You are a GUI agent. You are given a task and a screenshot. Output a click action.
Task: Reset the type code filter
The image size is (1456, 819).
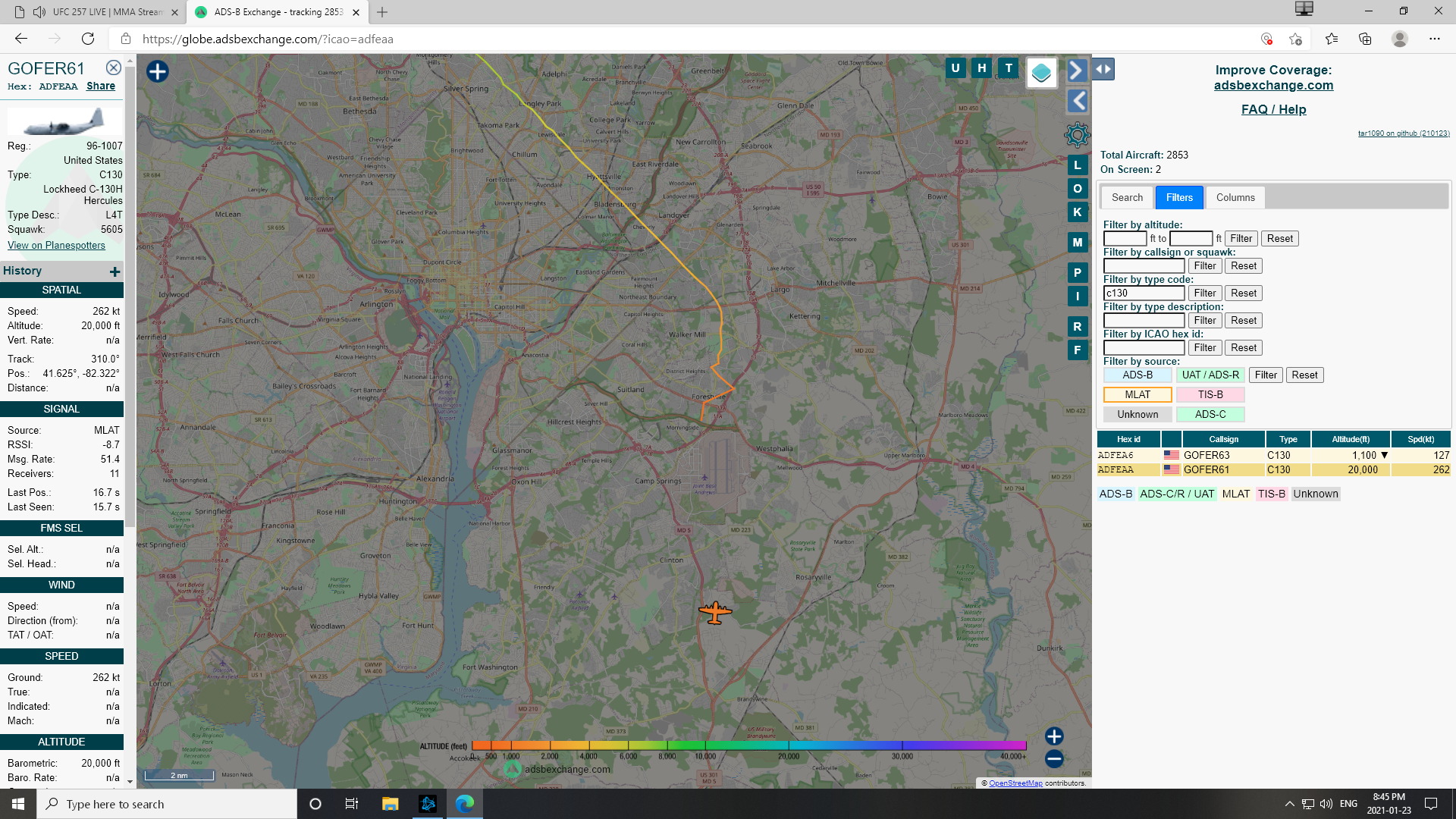click(1244, 293)
